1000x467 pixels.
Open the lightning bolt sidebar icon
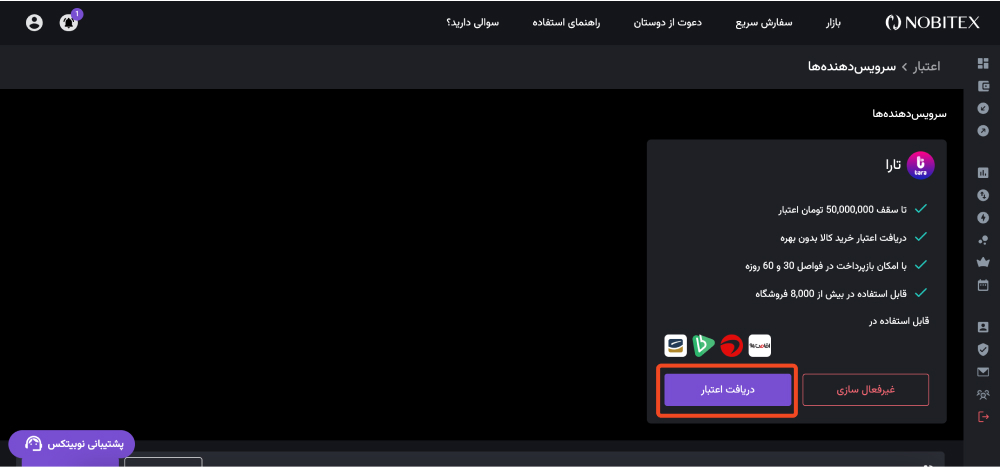click(x=983, y=218)
